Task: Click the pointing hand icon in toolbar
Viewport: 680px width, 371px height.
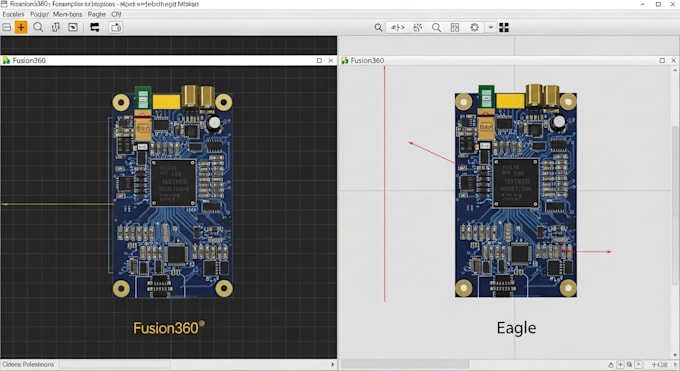Action: 56,27
